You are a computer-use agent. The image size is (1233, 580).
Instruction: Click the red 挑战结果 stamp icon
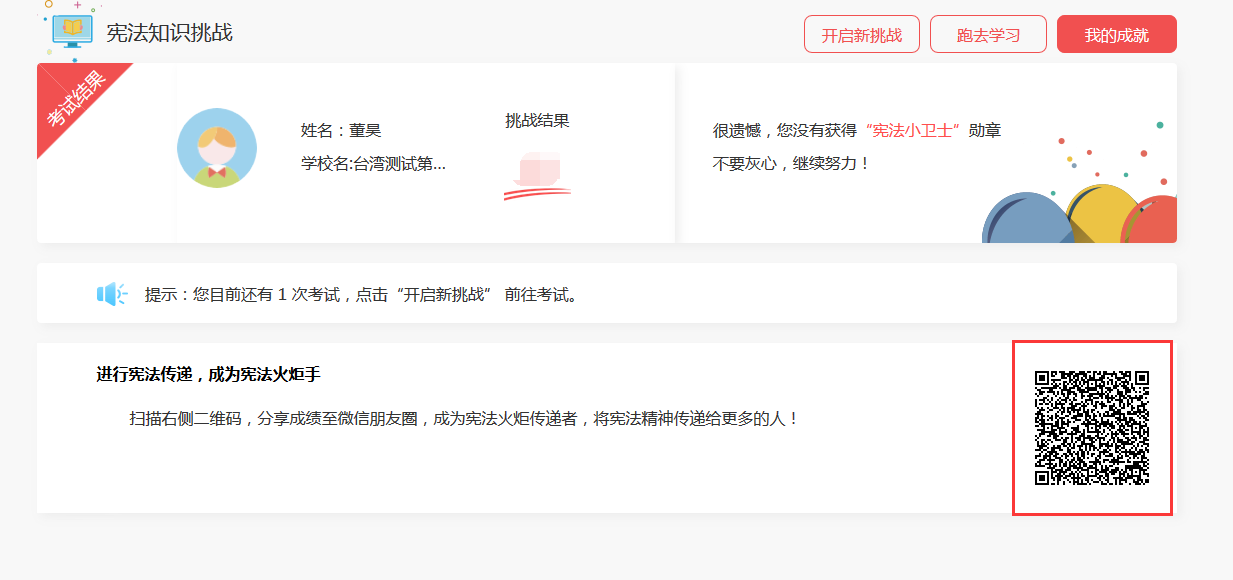click(x=539, y=175)
